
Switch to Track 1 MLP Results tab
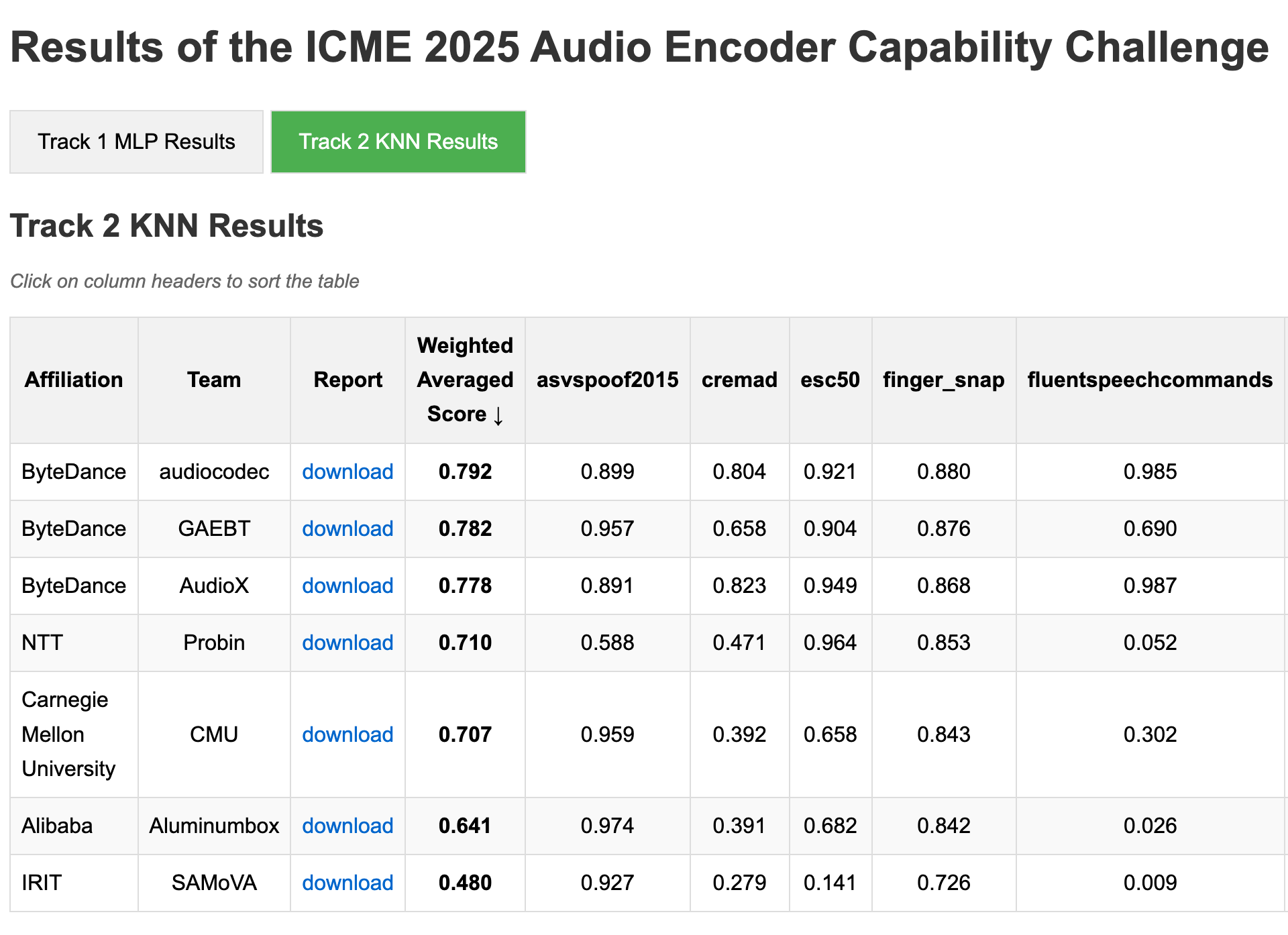[x=136, y=142]
